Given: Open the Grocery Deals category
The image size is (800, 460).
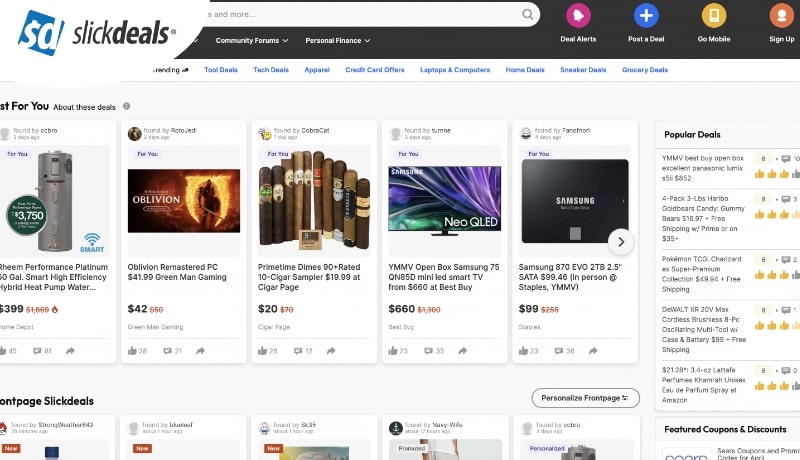Looking at the screenshot, I should pos(645,70).
